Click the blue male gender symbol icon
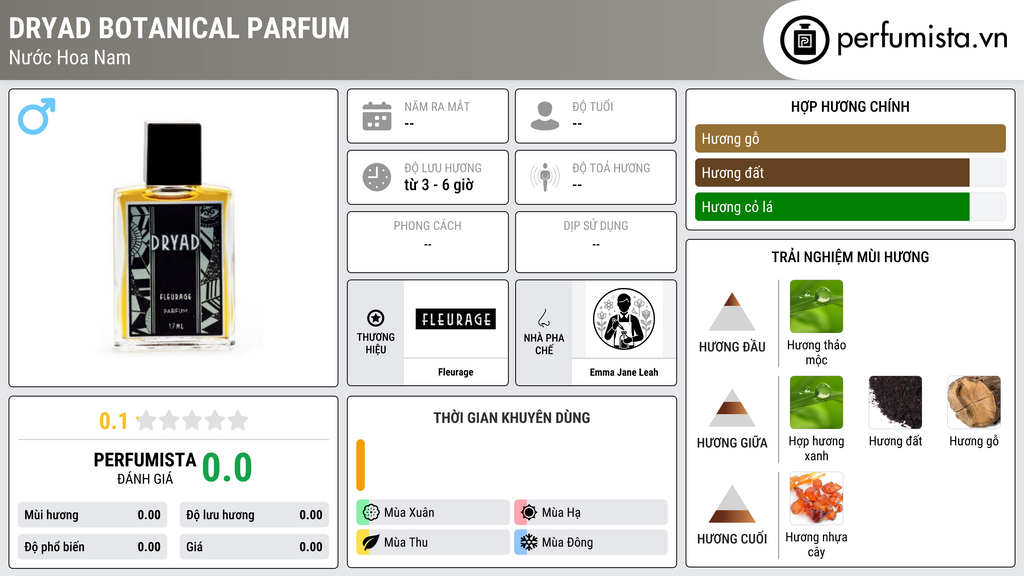The image size is (1024, 576). (37, 116)
